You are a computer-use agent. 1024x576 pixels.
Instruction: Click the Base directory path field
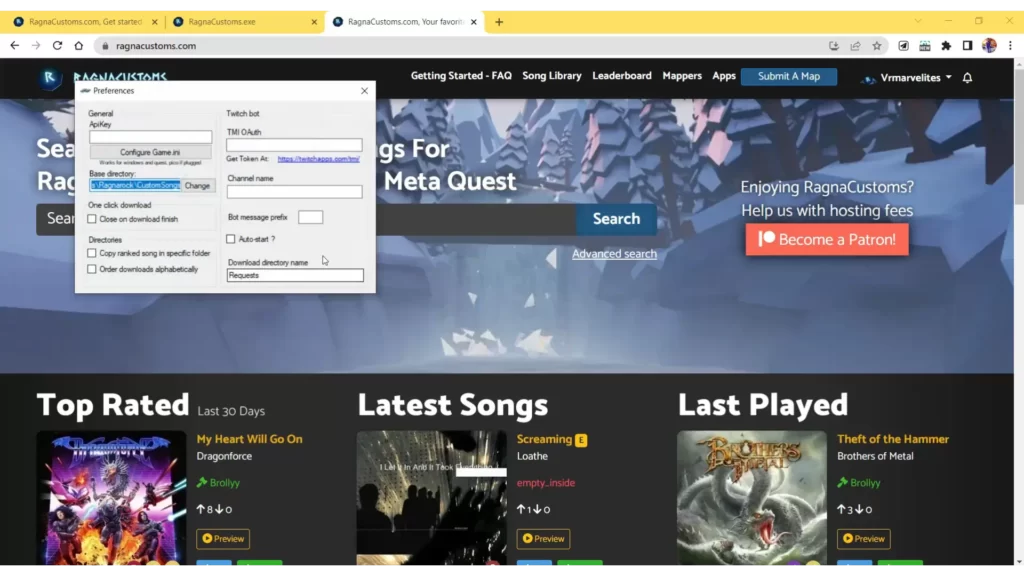135,185
